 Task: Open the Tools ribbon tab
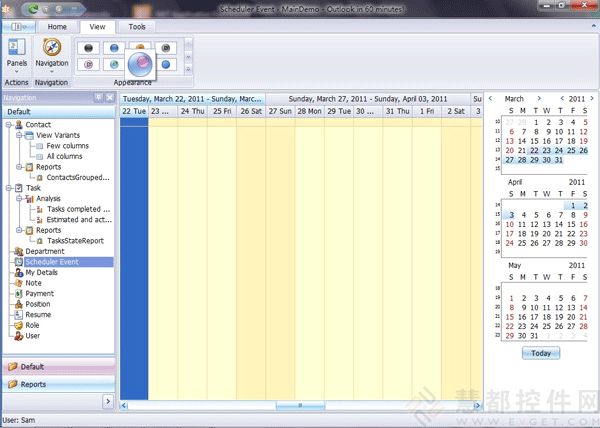(x=137, y=27)
